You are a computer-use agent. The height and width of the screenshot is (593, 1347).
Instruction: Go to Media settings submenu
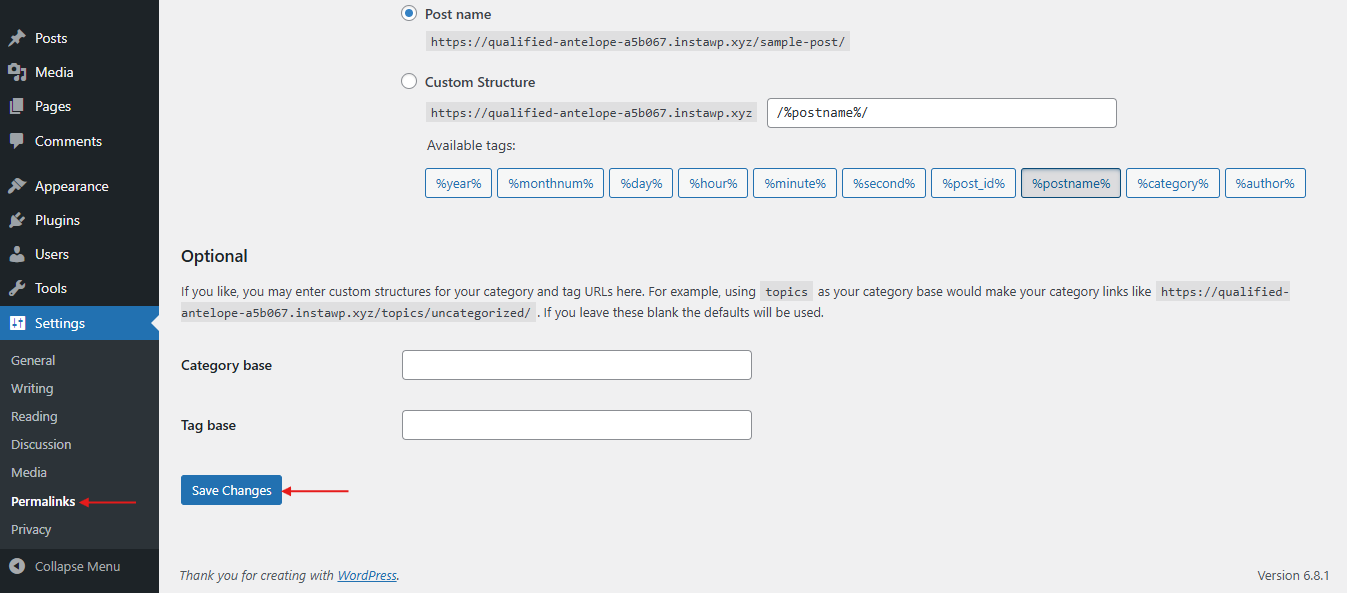pyautogui.click(x=29, y=472)
